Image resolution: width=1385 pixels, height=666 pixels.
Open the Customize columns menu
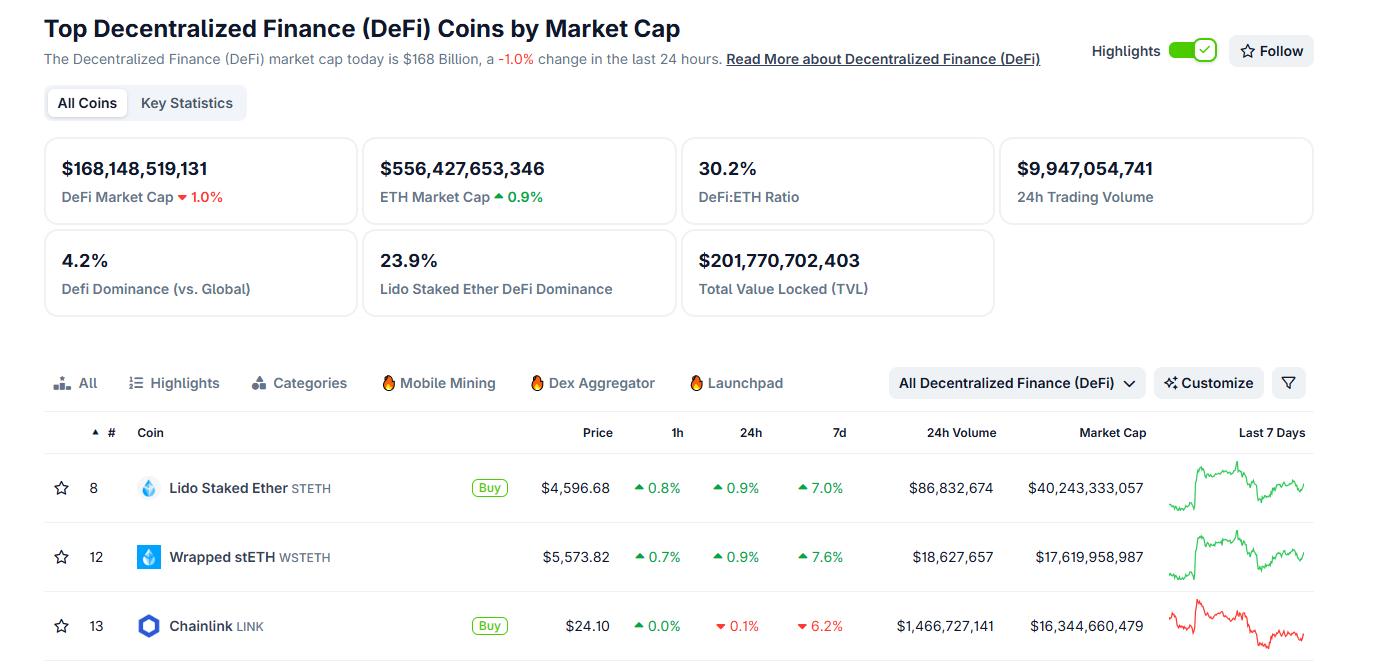[1209, 383]
